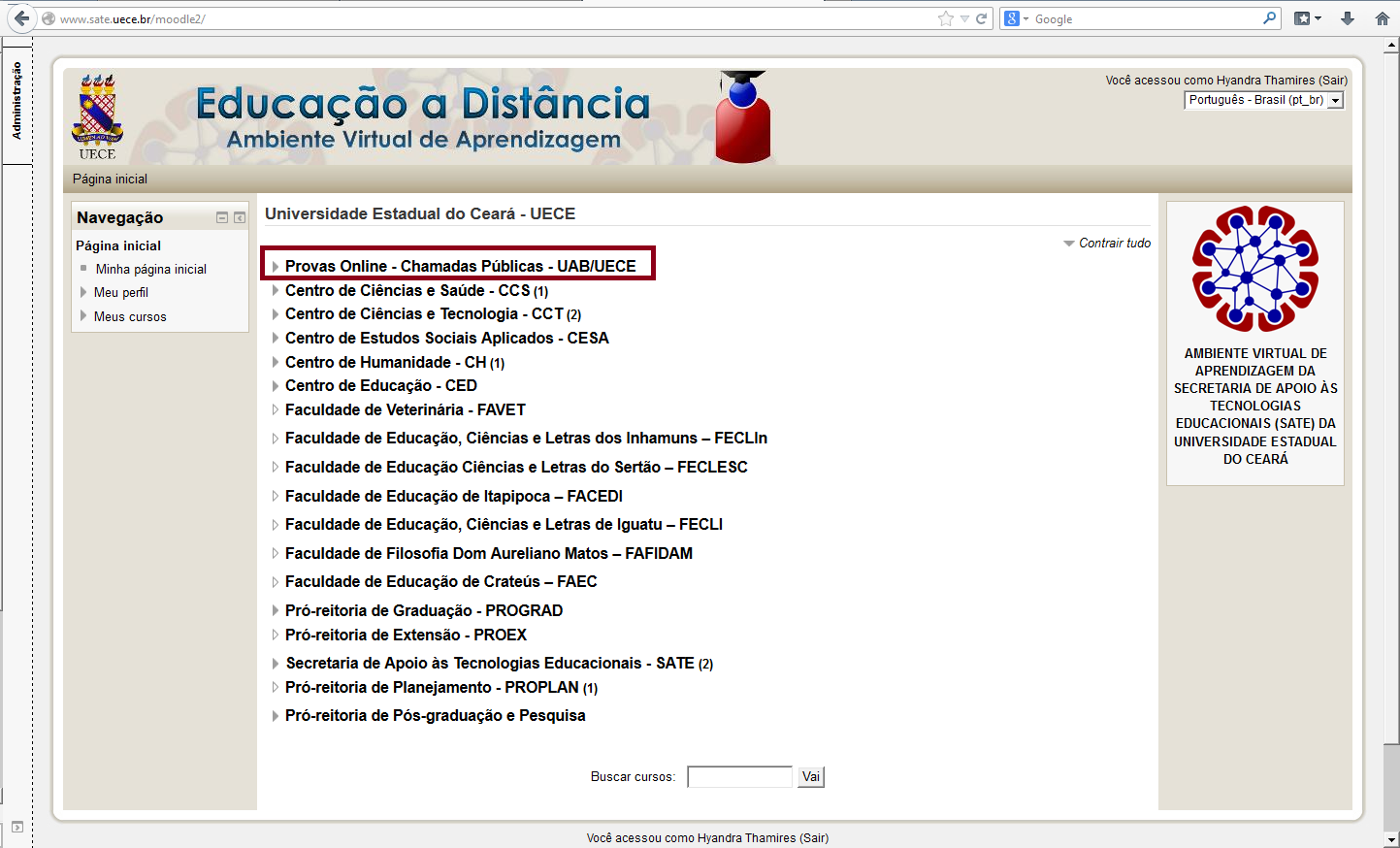Expand Provas Online - Chamadas Públicas category

click(276, 266)
